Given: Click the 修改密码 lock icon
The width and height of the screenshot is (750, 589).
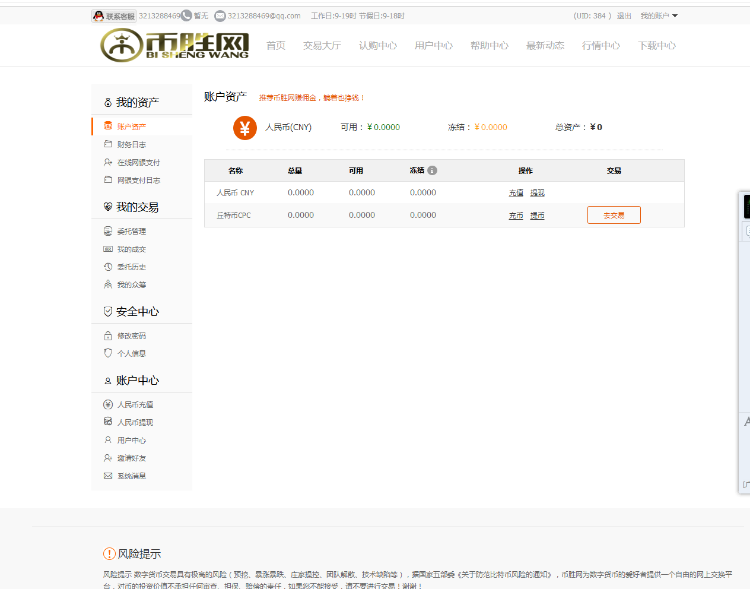Looking at the screenshot, I should (108, 336).
